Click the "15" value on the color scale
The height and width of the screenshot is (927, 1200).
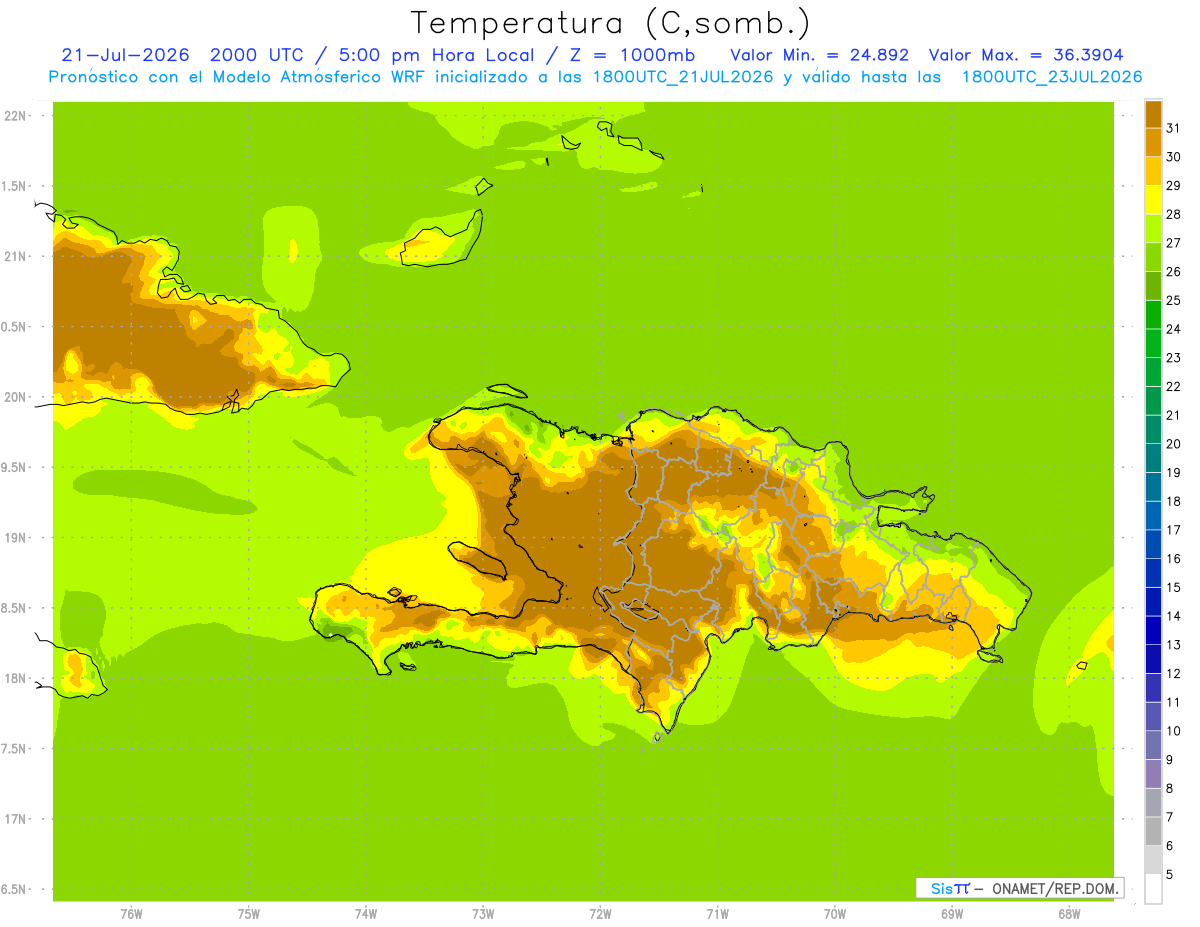tap(1173, 587)
